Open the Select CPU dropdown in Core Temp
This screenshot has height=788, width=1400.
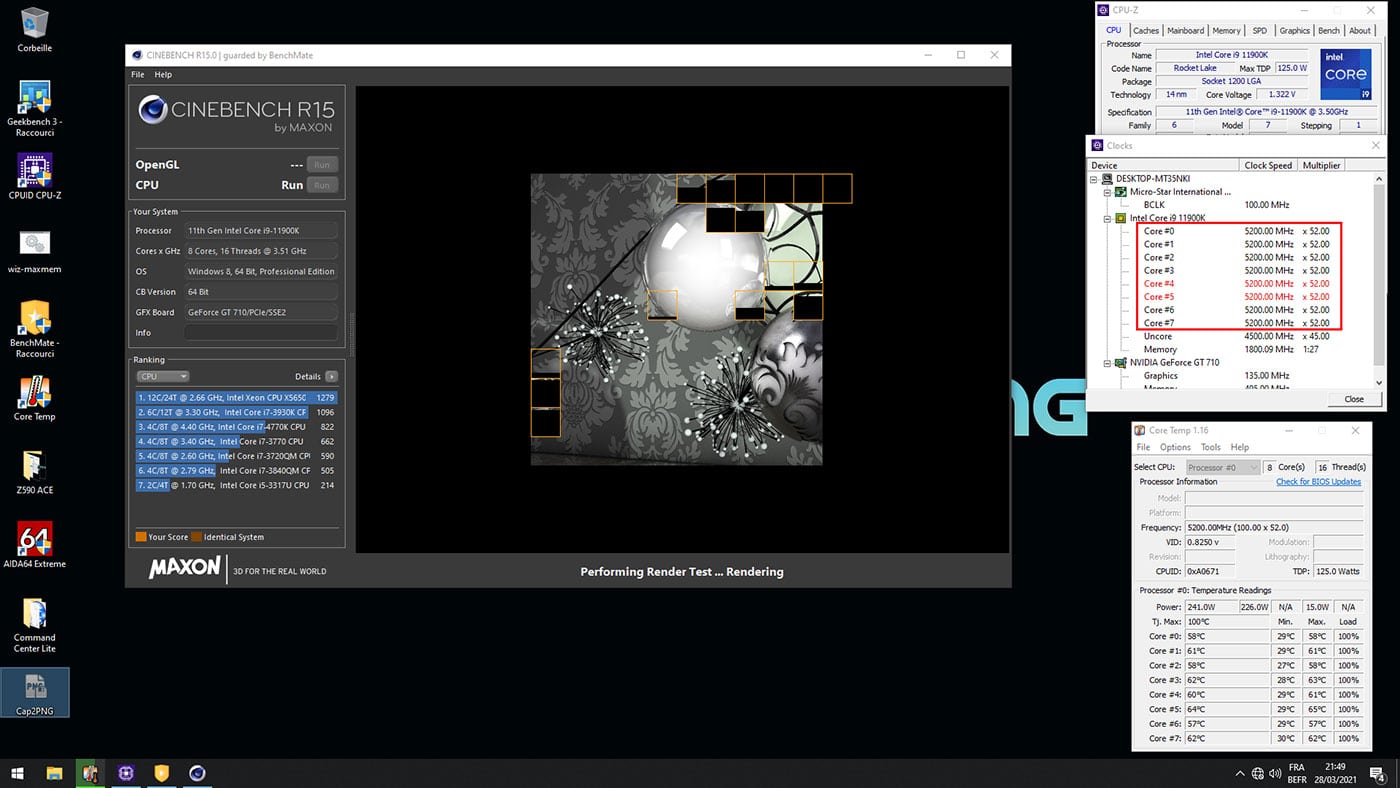(x=1222, y=467)
